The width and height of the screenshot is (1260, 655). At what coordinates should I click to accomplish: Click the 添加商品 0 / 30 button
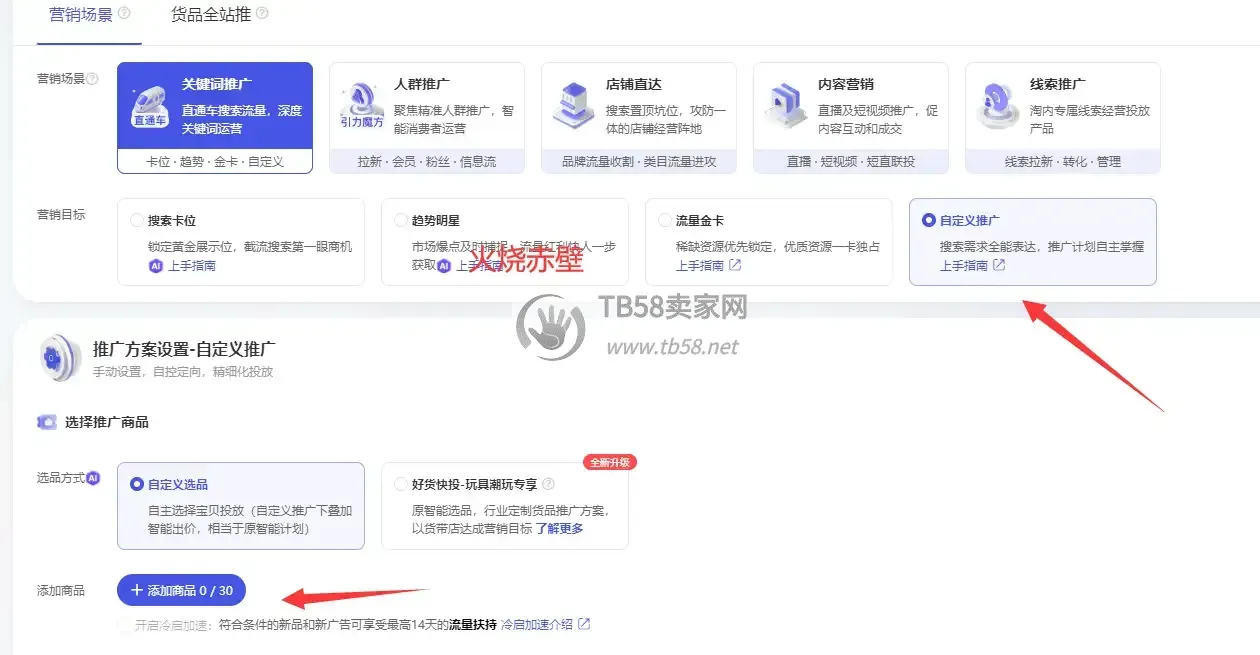tap(181, 590)
